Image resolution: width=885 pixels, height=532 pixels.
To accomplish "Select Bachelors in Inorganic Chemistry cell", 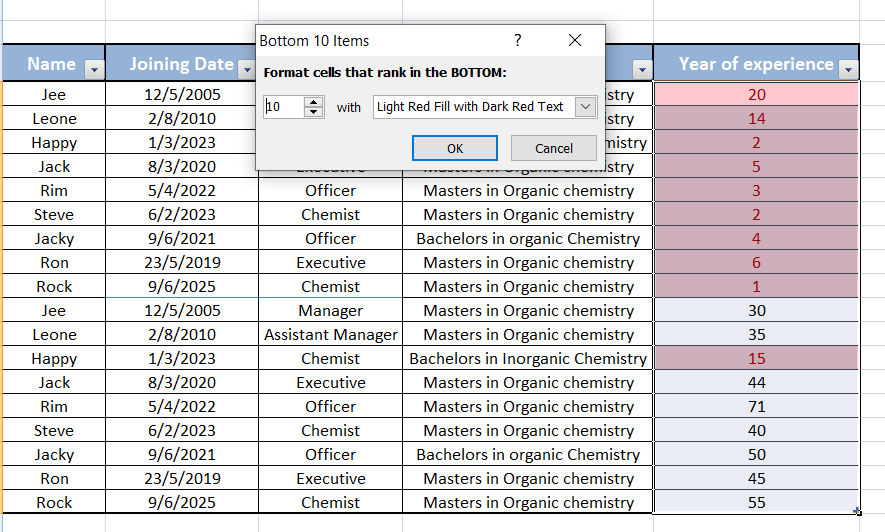I will [528, 358].
